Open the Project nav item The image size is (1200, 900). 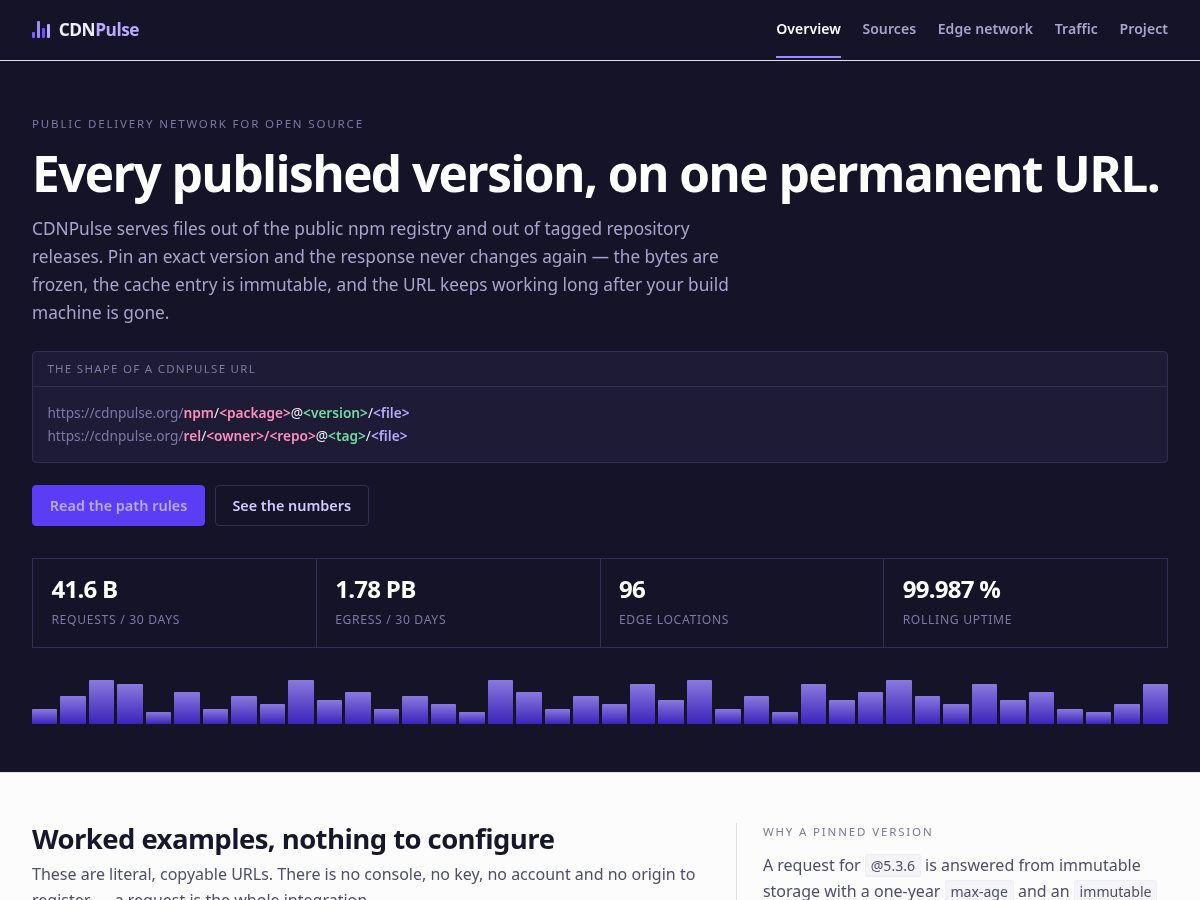1143,29
